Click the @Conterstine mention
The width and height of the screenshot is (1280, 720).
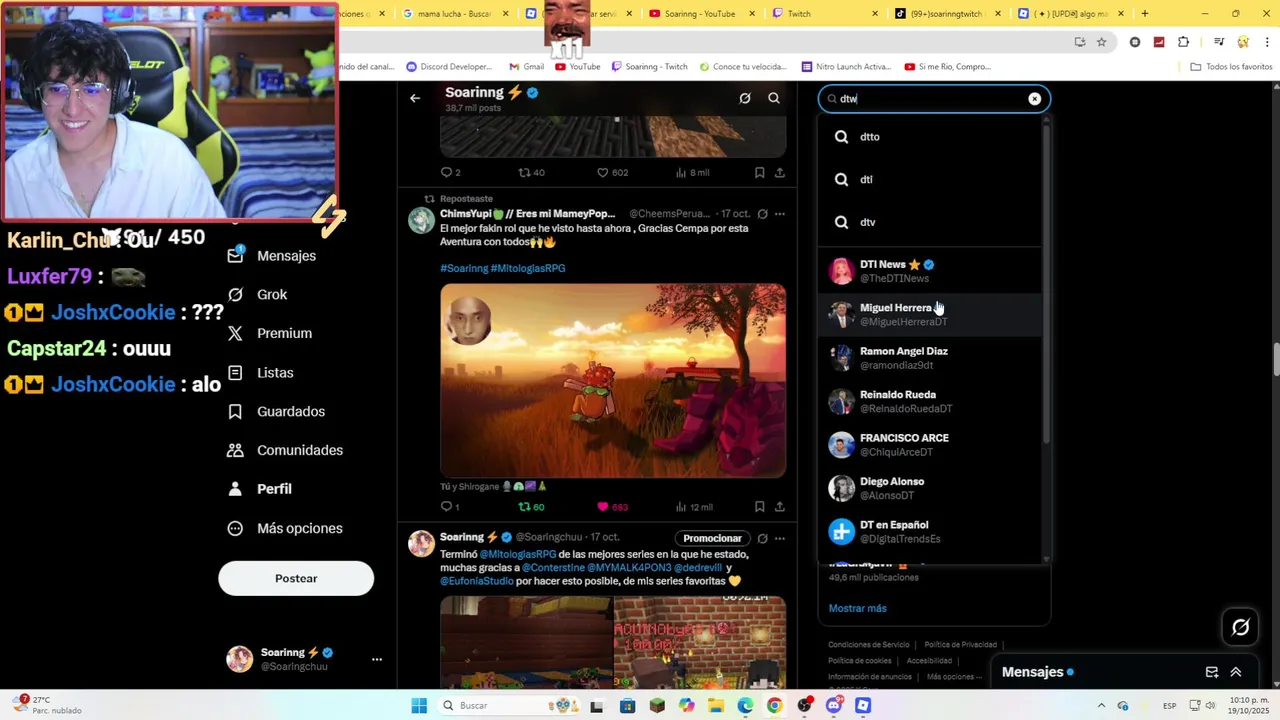[553, 568]
